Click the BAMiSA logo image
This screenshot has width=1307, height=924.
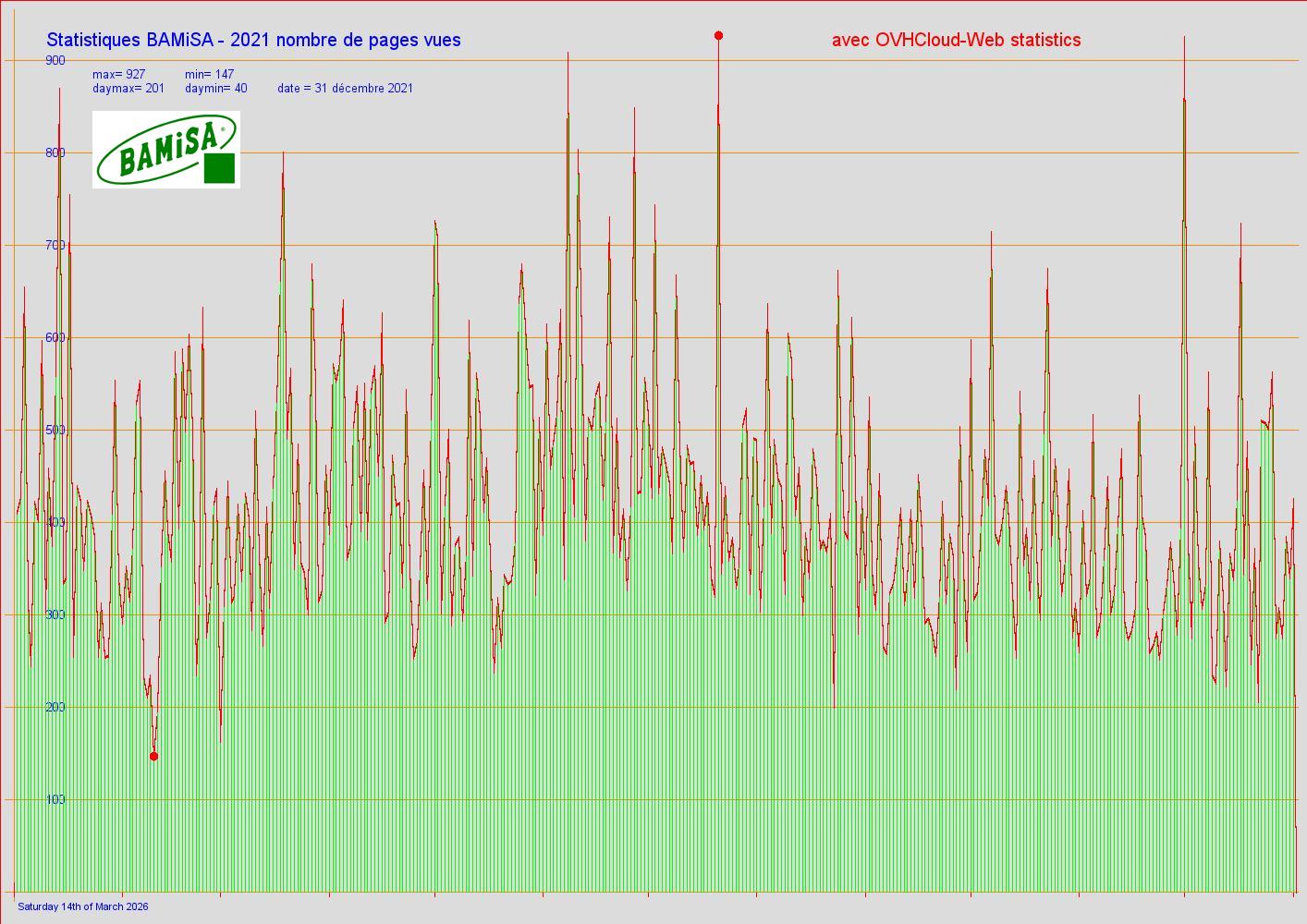[165, 150]
